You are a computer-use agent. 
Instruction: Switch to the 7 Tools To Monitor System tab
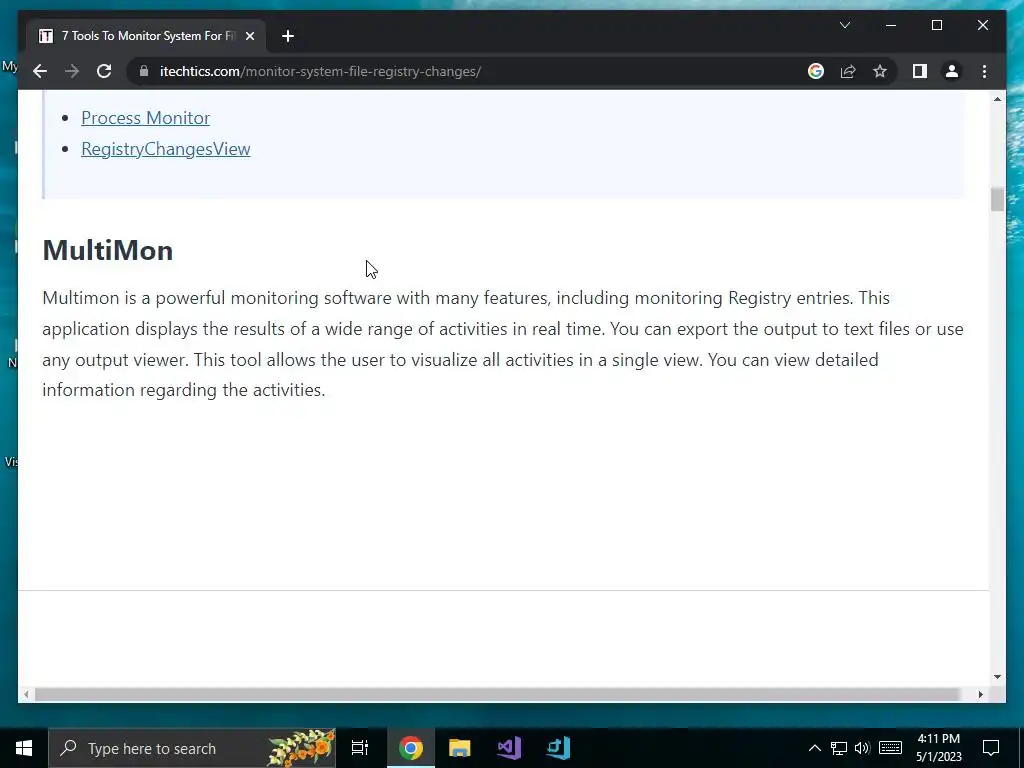(x=146, y=36)
